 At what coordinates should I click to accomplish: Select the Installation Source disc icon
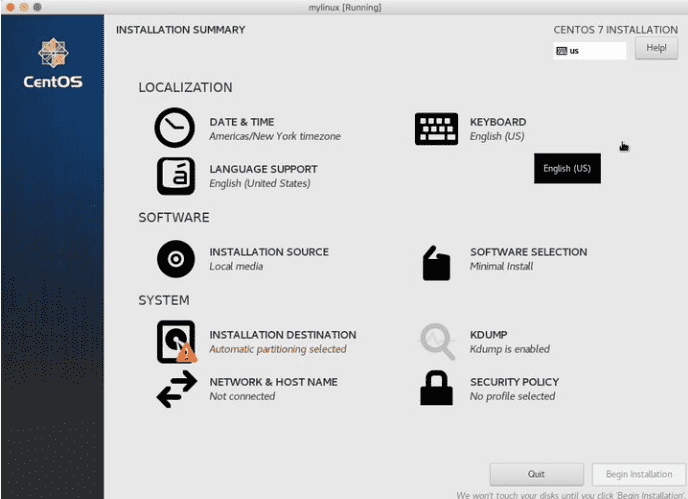pos(176,259)
